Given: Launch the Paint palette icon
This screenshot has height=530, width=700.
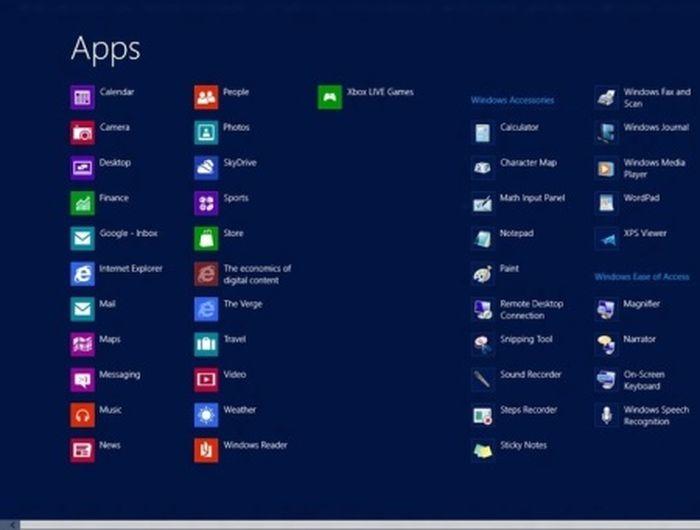Looking at the screenshot, I should point(483,274).
